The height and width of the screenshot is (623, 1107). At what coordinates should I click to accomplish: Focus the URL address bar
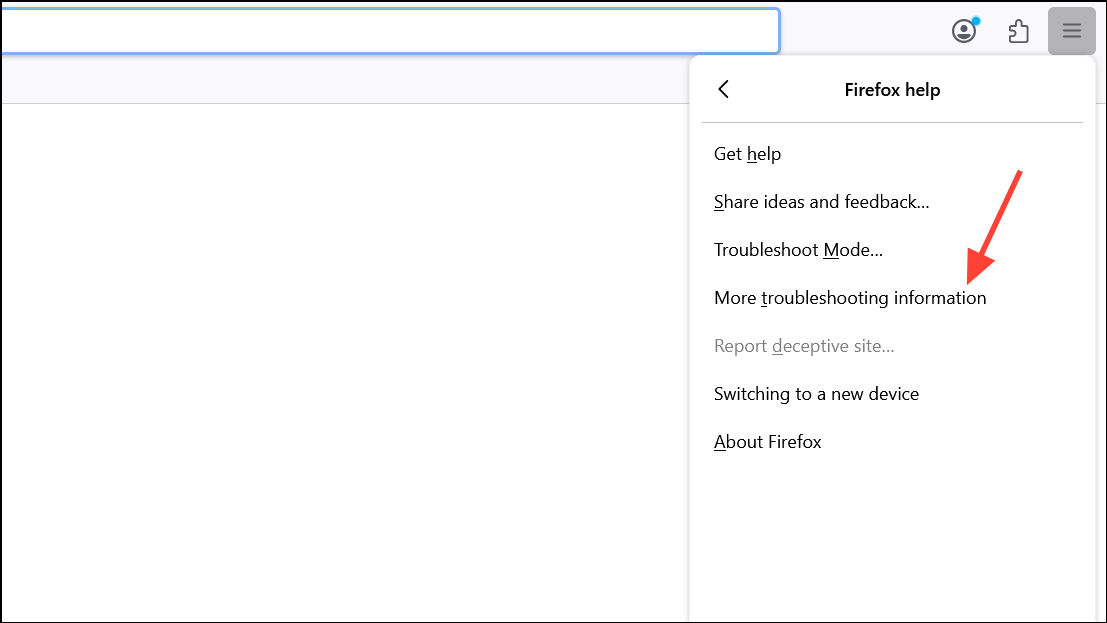pyautogui.click(x=388, y=31)
